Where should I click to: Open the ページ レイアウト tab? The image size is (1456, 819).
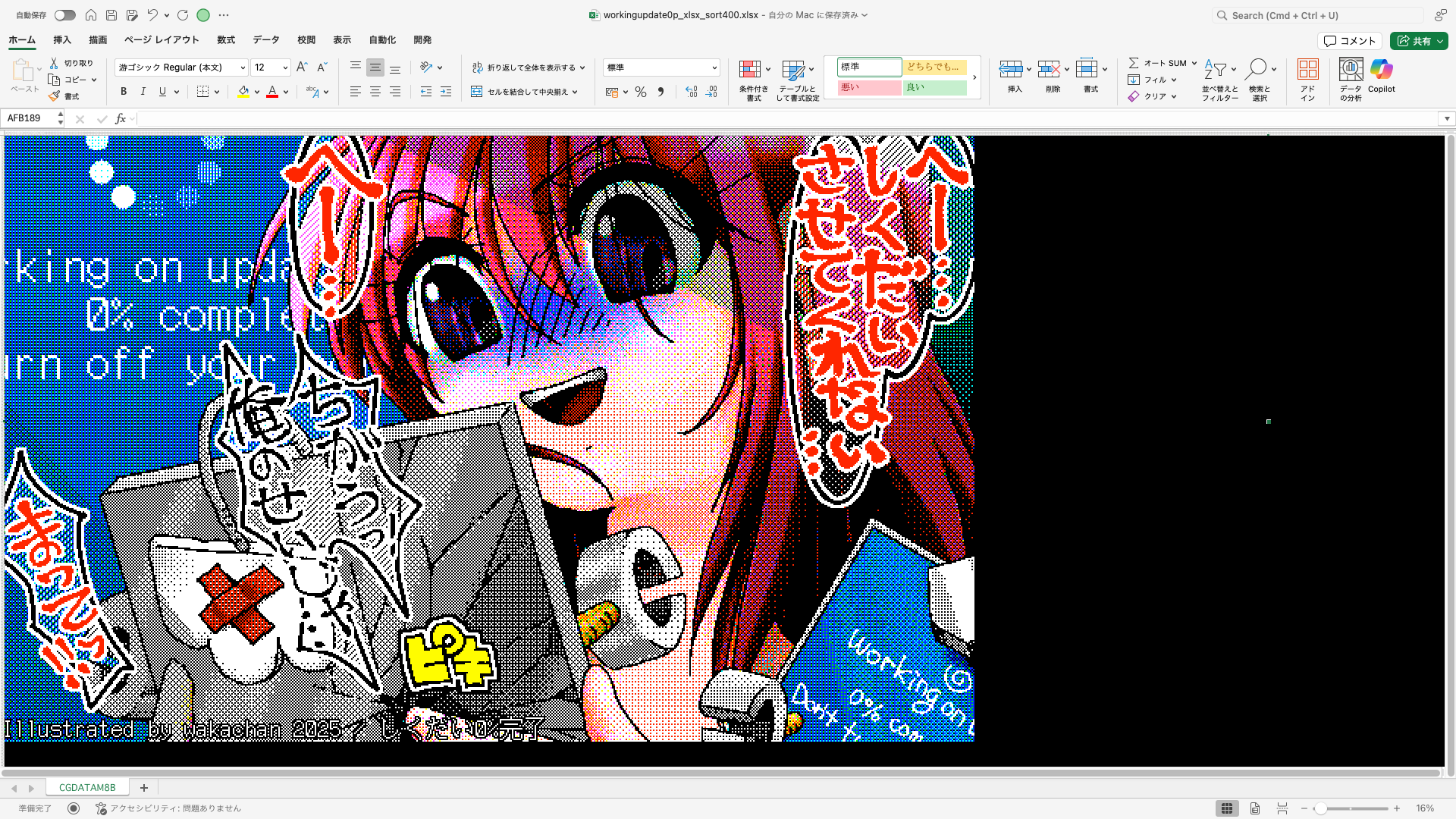(162, 40)
